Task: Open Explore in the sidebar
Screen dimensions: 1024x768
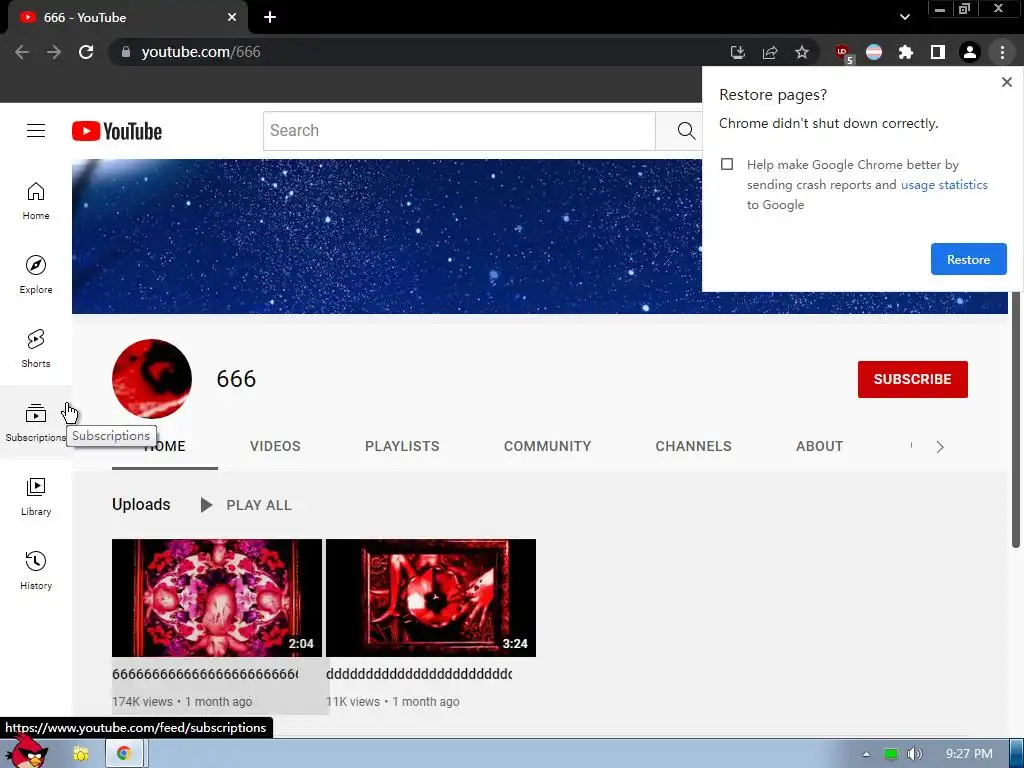Action: pos(36,274)
